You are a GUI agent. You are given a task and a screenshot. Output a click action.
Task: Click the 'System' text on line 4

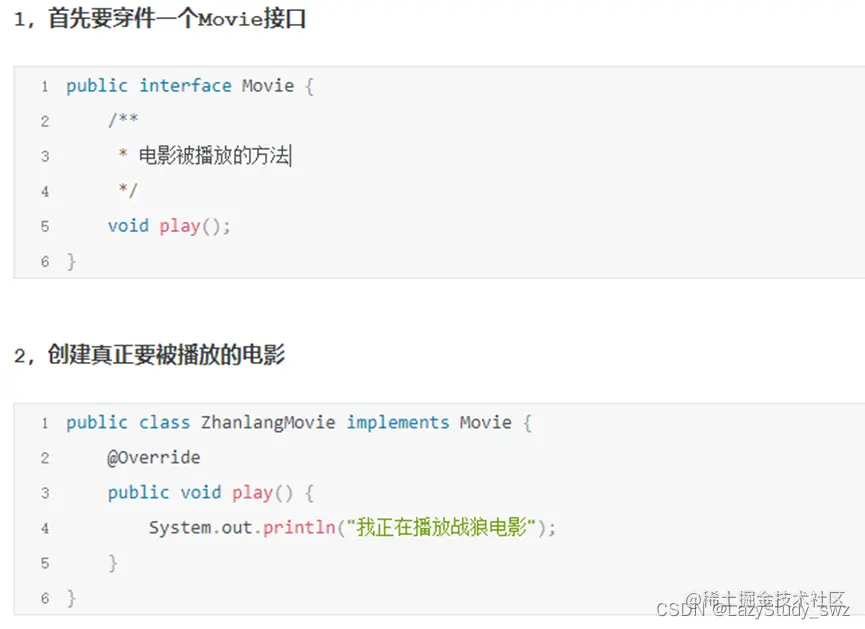click(x=180, y=528)
